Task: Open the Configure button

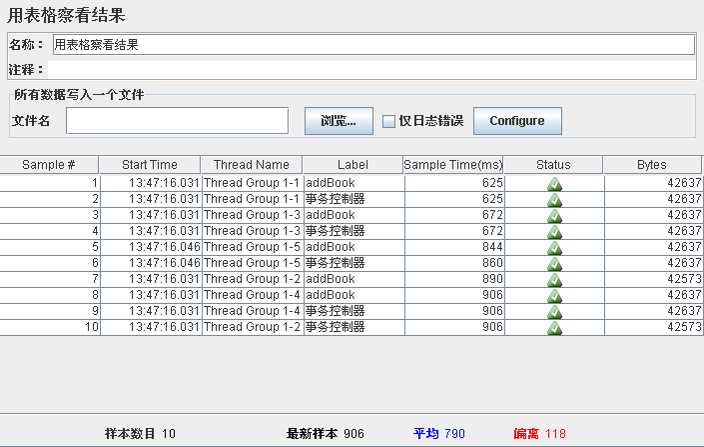Action: pos(517,121)
